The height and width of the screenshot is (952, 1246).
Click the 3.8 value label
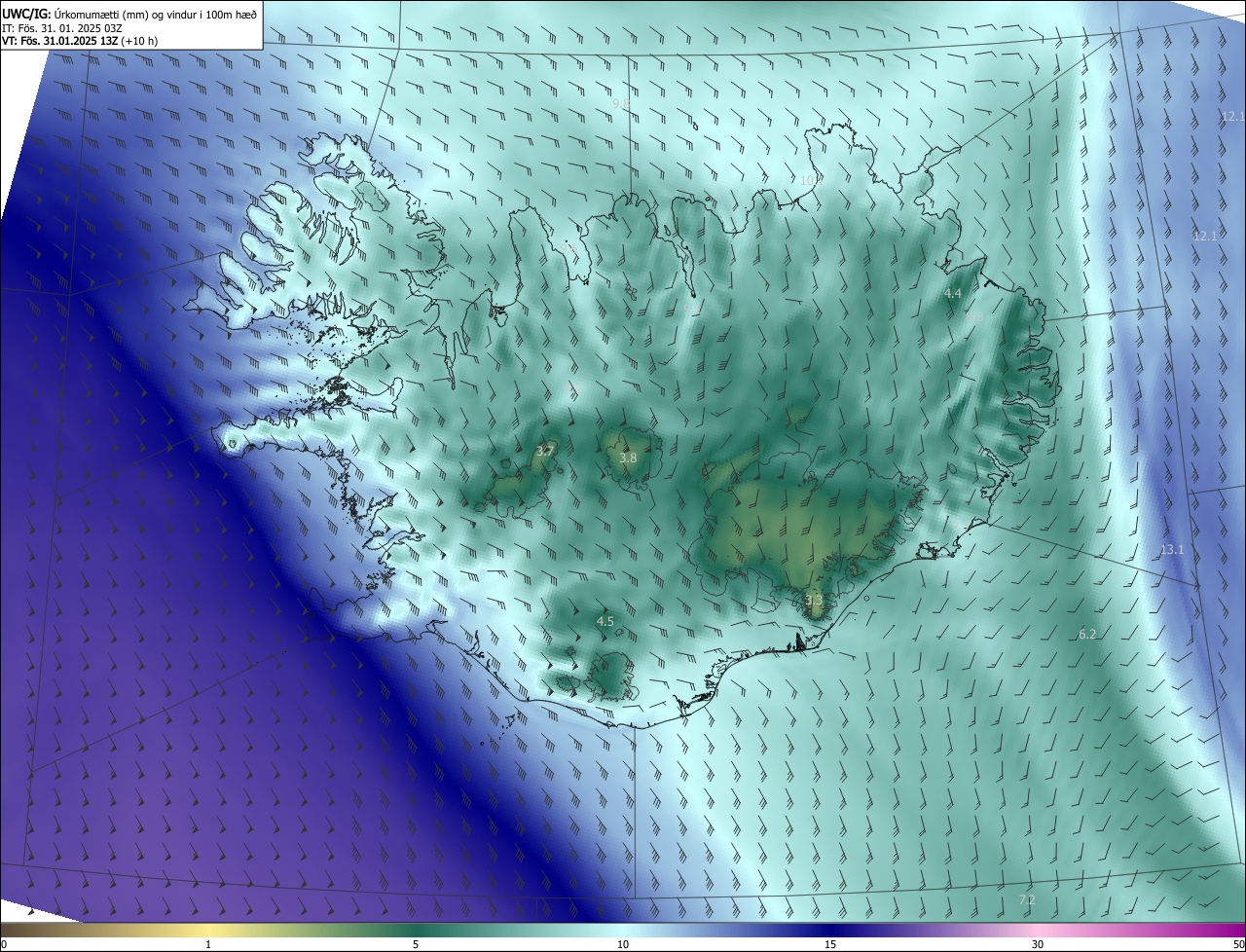tap(629, 458)
